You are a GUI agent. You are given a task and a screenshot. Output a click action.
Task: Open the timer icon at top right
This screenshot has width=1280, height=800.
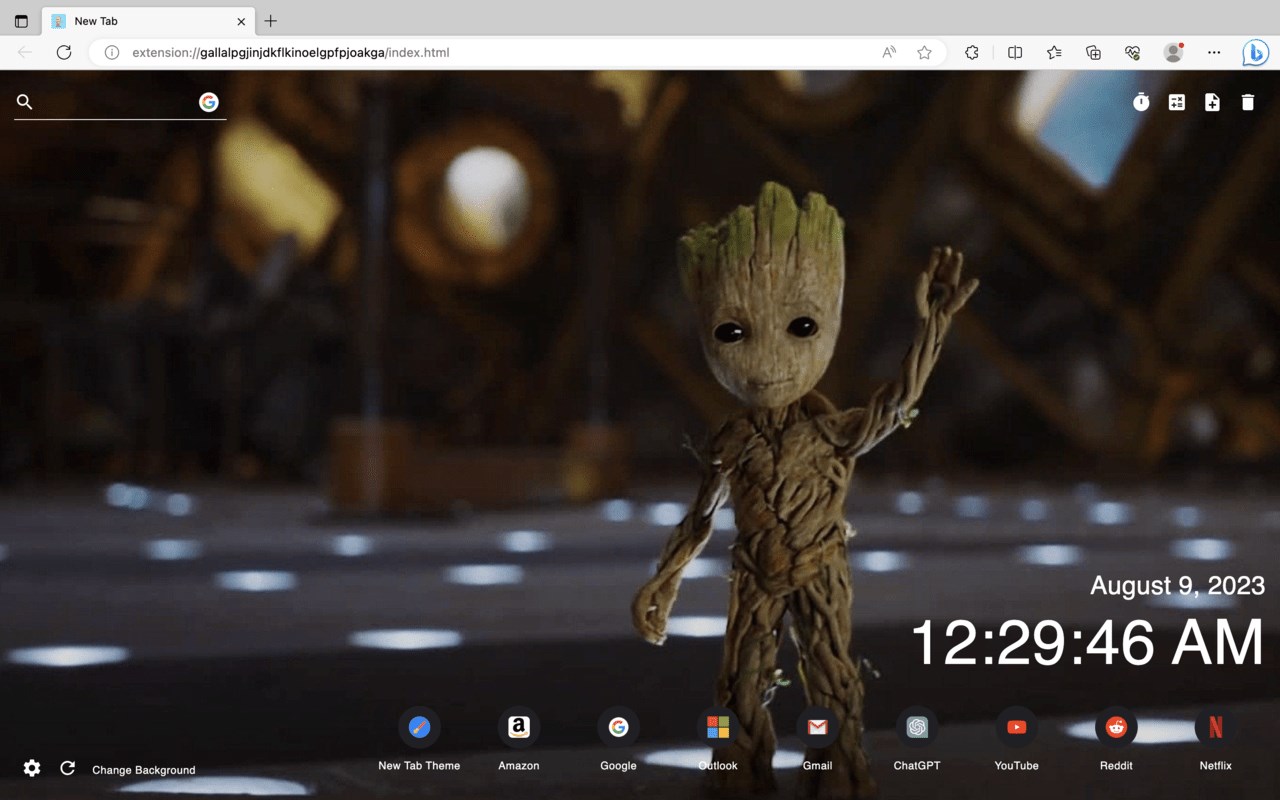tap(1141, 101)
